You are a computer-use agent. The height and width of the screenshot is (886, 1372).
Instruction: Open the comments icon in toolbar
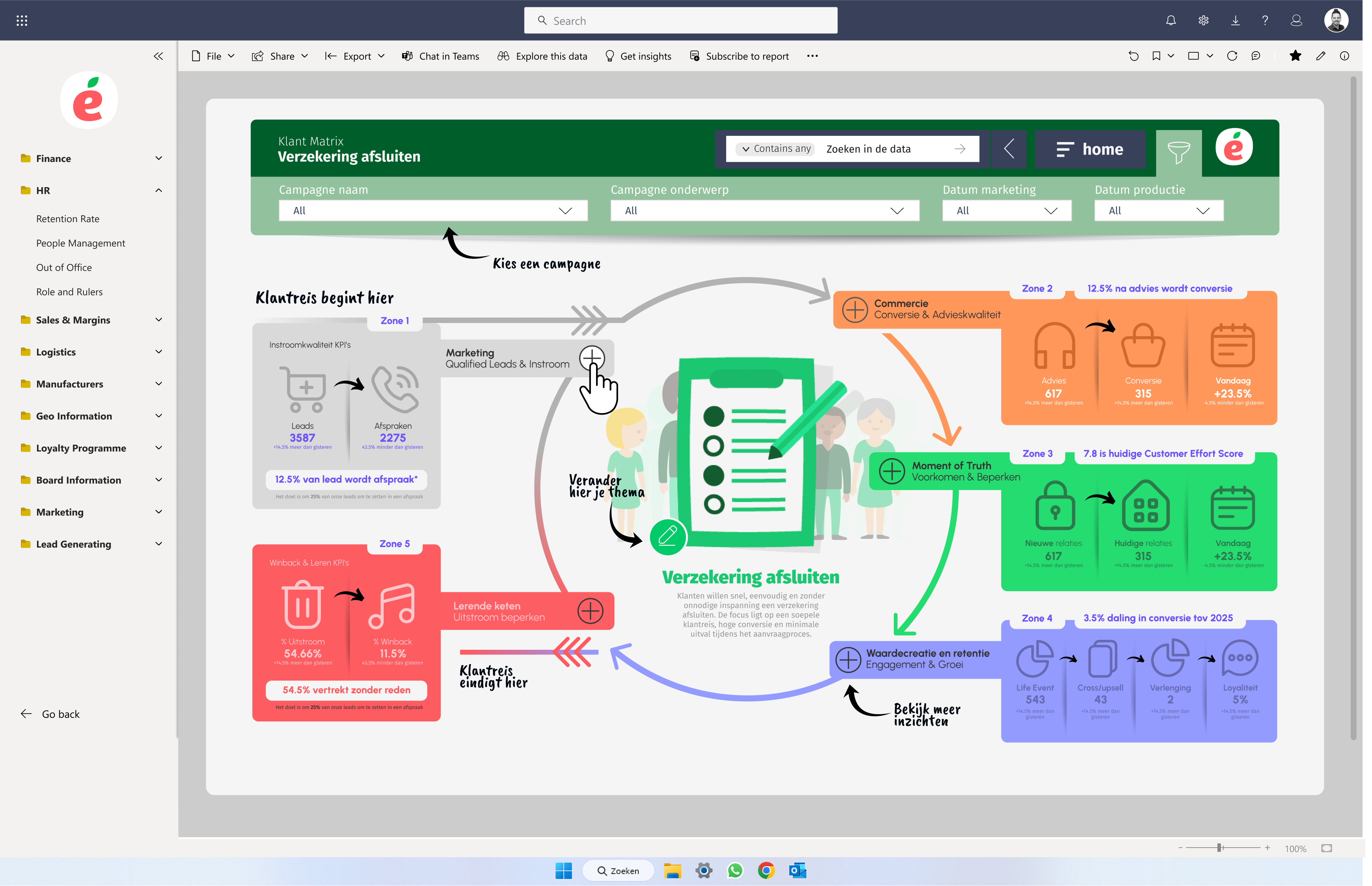point(1256,56)
